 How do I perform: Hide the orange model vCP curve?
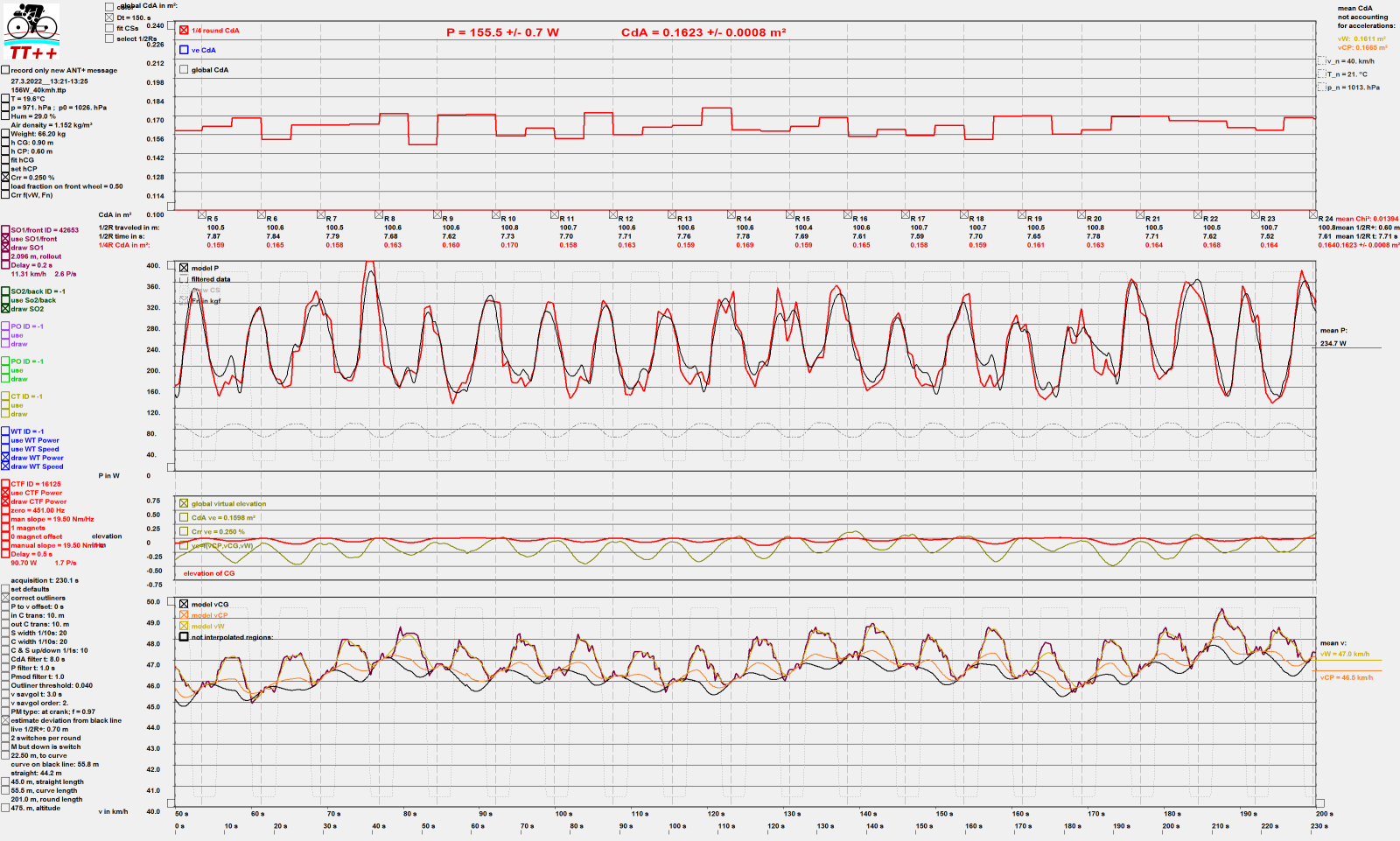click(184, 615)
